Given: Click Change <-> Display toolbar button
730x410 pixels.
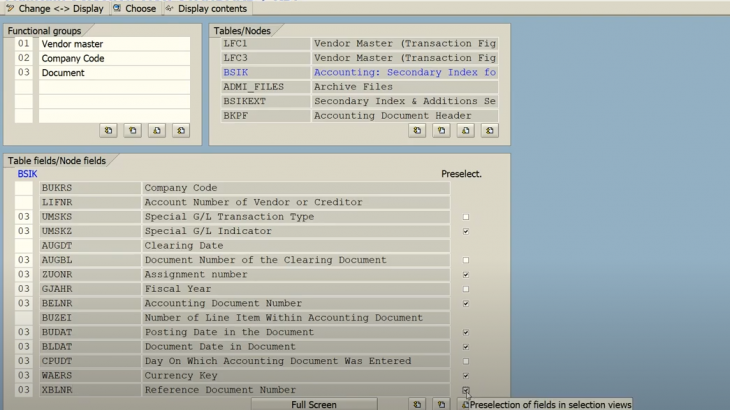Looking at the screenshot, I should (54, 8).
